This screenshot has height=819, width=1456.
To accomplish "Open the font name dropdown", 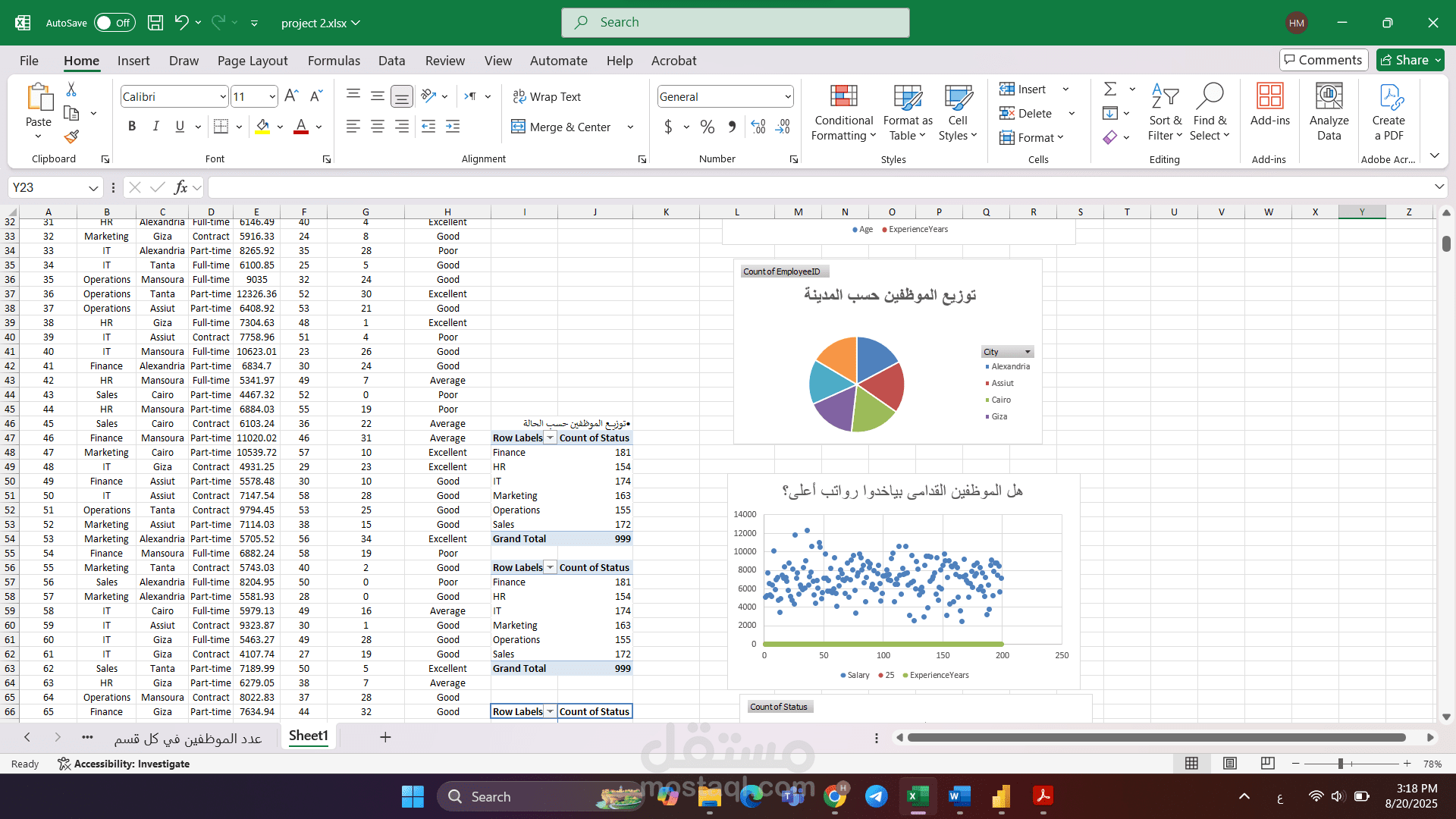I will (x=222, y=96).
